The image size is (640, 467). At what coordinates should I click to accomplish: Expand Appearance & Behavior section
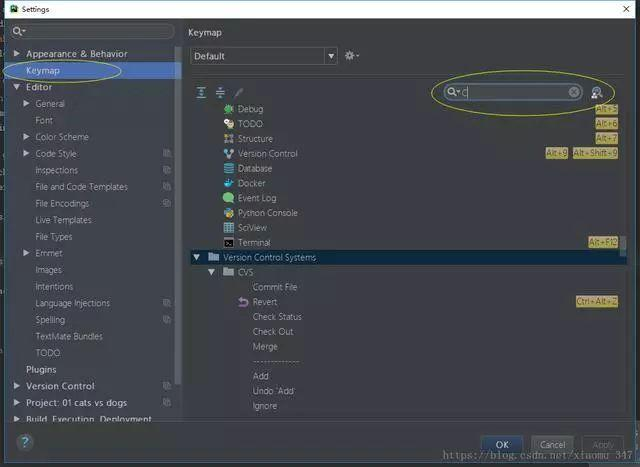(16, 53)
